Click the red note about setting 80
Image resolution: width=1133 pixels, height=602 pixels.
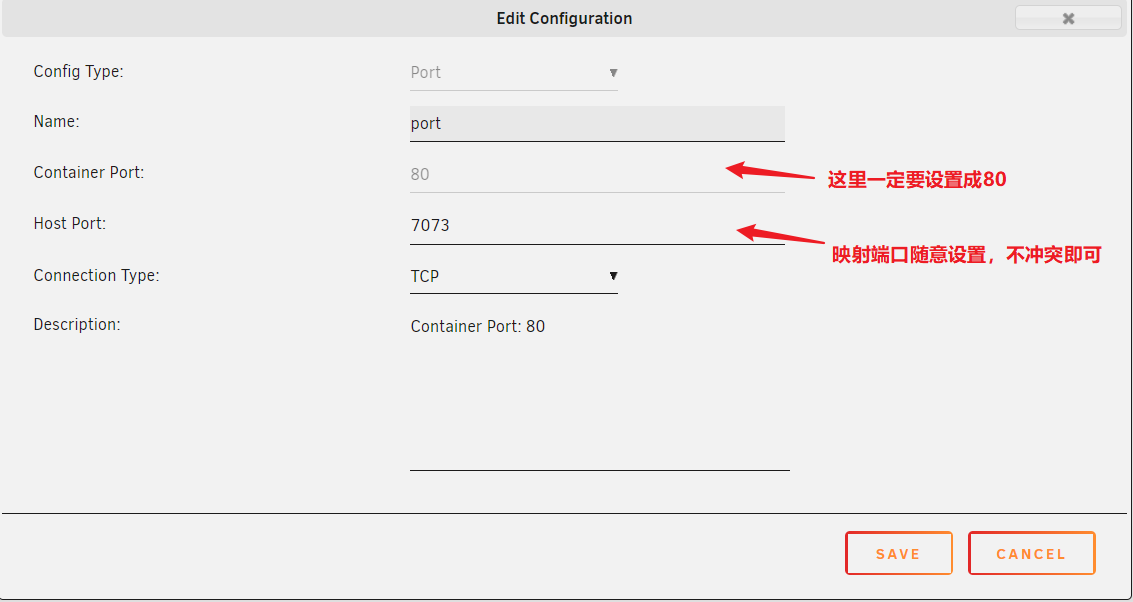(x=916, y=180)
